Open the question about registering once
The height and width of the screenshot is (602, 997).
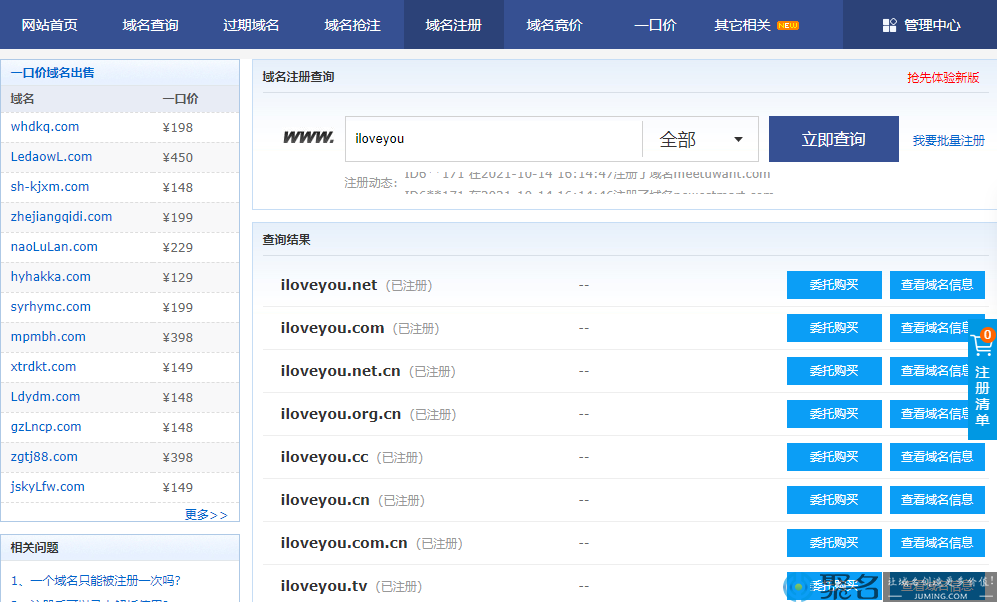[x=96, y=580]
